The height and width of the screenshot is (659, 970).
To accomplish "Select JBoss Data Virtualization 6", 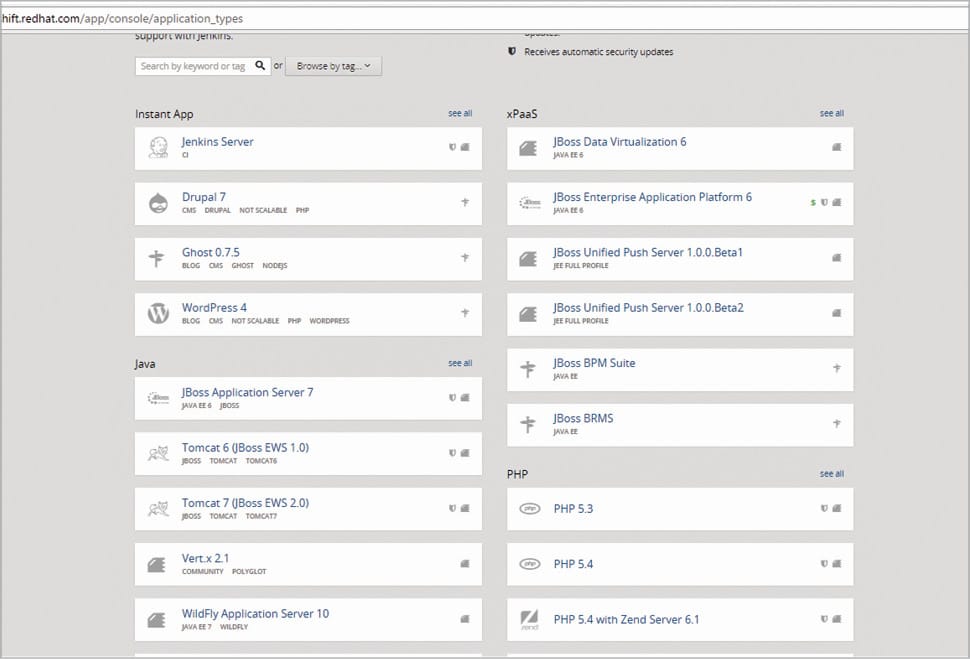I will coord(619,142).
